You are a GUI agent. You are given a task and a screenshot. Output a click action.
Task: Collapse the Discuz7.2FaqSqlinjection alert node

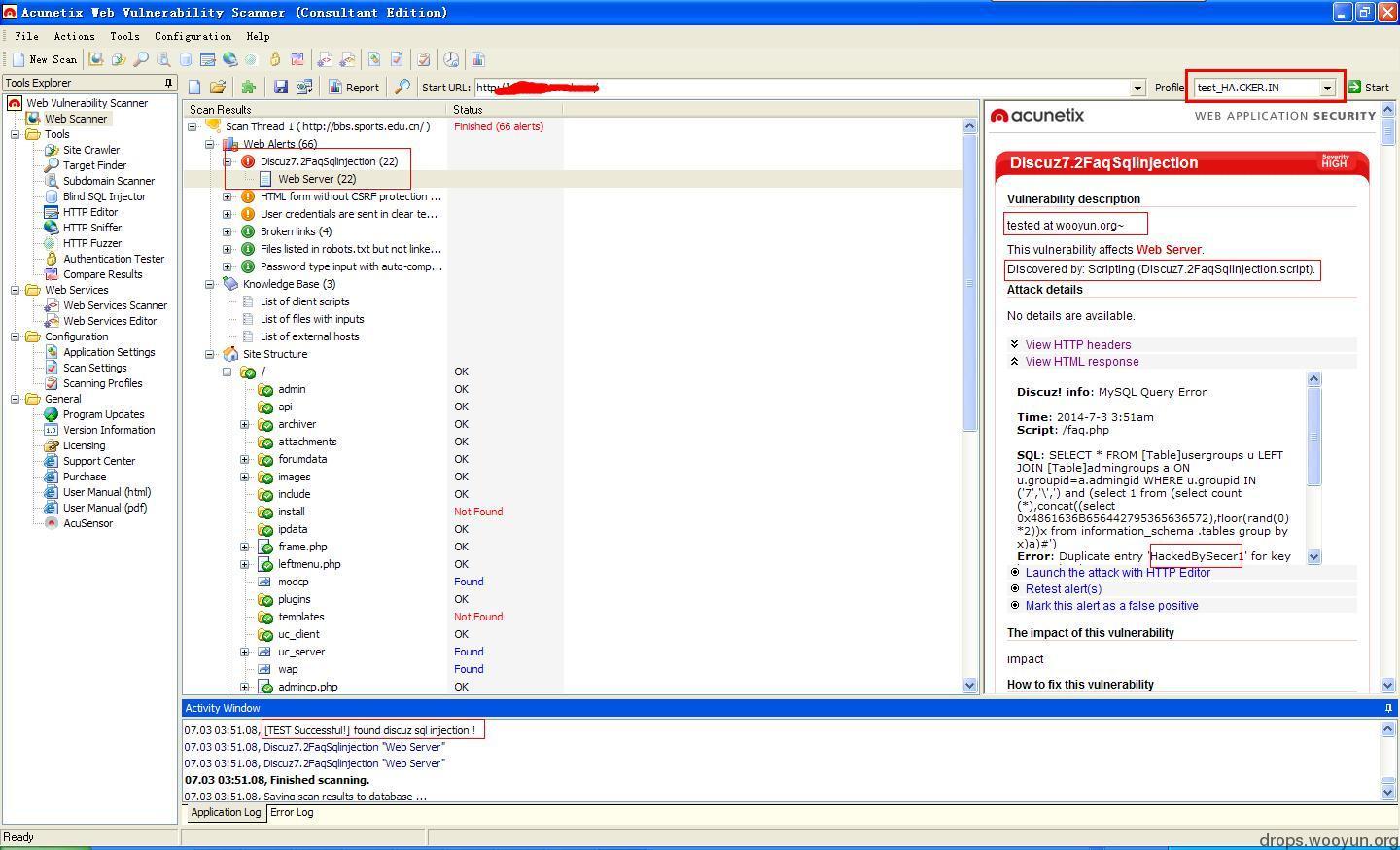click(227, 161)
